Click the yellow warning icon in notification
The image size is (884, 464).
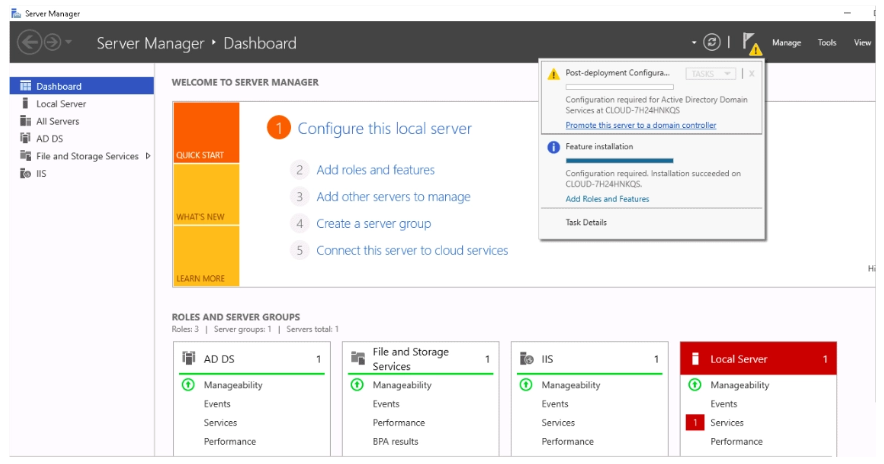point(554,74)
